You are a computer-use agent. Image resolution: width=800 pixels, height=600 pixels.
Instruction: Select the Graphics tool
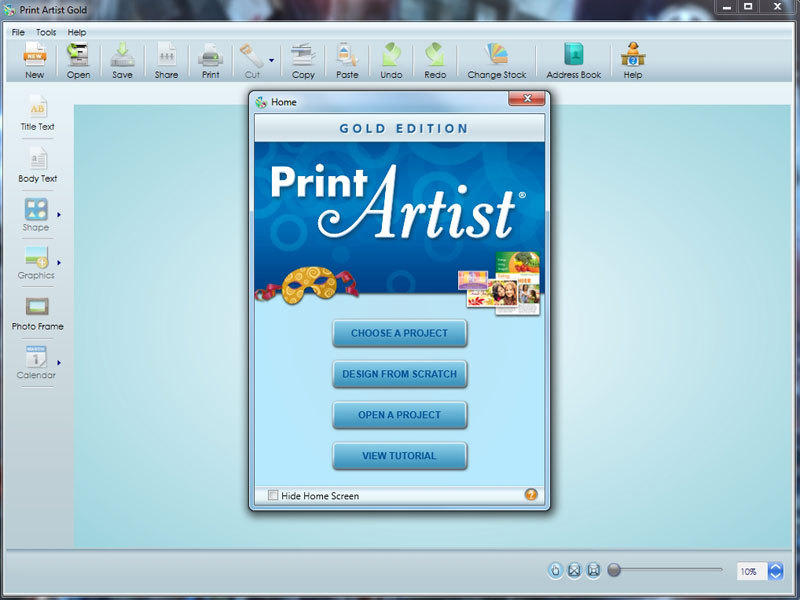click(36, 263)
